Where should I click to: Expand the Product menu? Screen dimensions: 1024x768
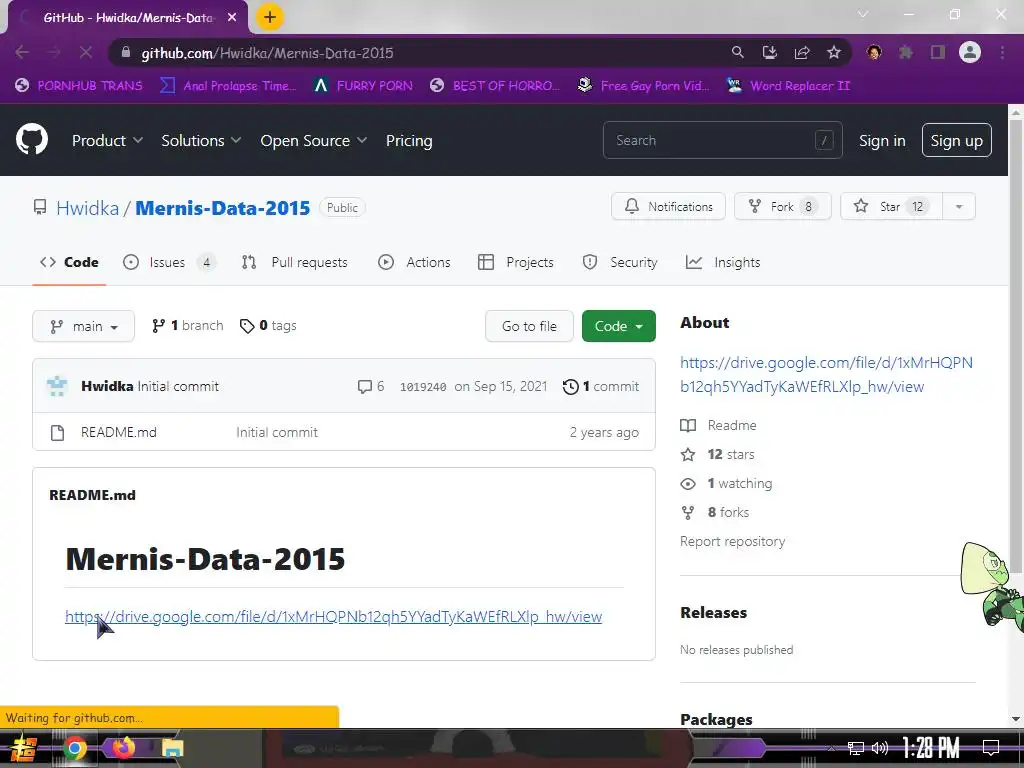coord(107,140)
